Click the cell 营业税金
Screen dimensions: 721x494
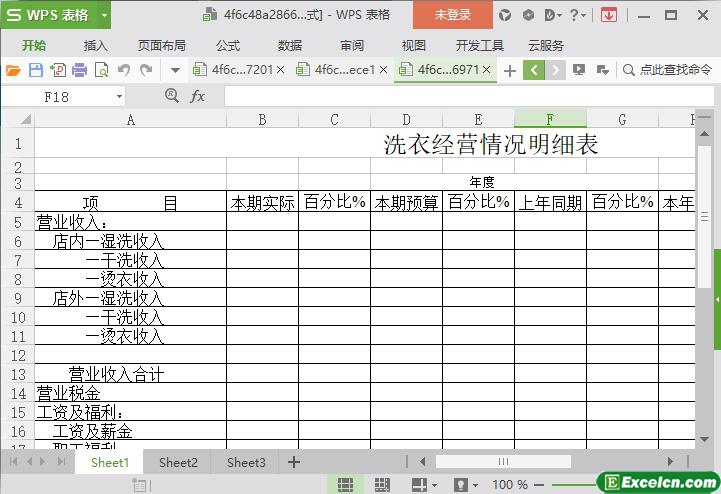(131, 393)
